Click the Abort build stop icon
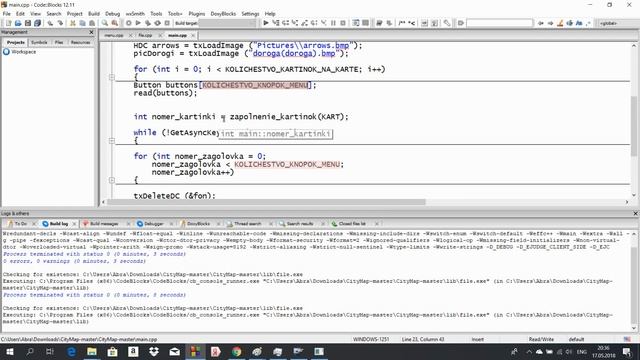 167,23
